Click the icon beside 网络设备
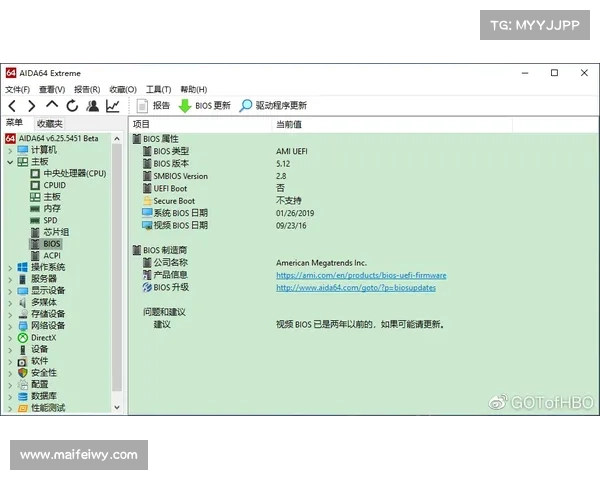Image resolution: width=600 pixels, height=480 pixels. click(23, 326)
